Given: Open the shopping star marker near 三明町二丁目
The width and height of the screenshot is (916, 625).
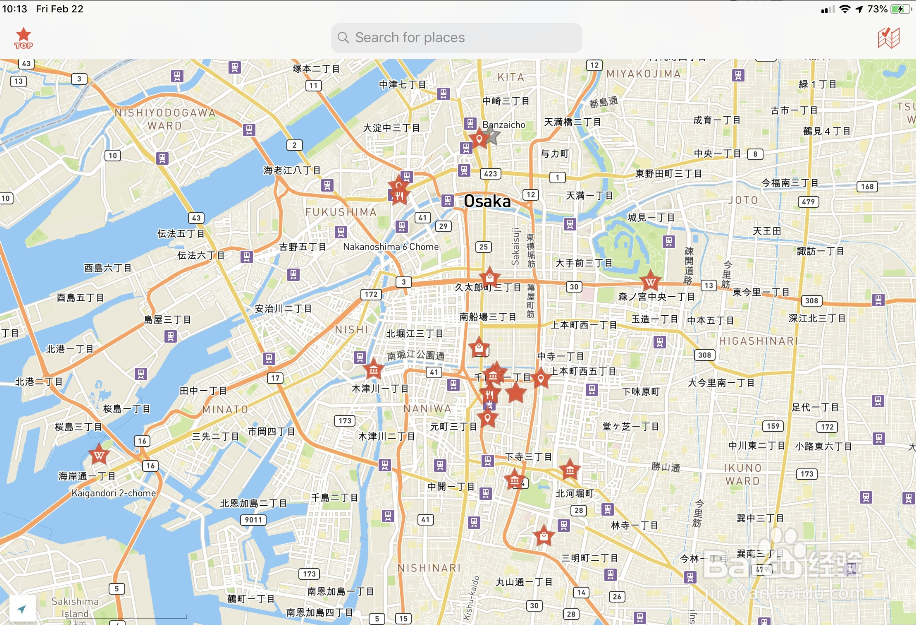Looking at the screenshot, I should 544,536.
